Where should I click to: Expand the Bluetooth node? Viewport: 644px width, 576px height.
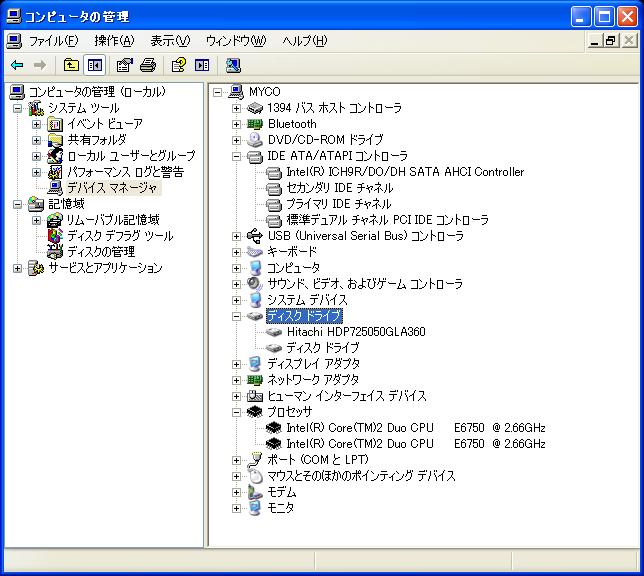(236, 124)
